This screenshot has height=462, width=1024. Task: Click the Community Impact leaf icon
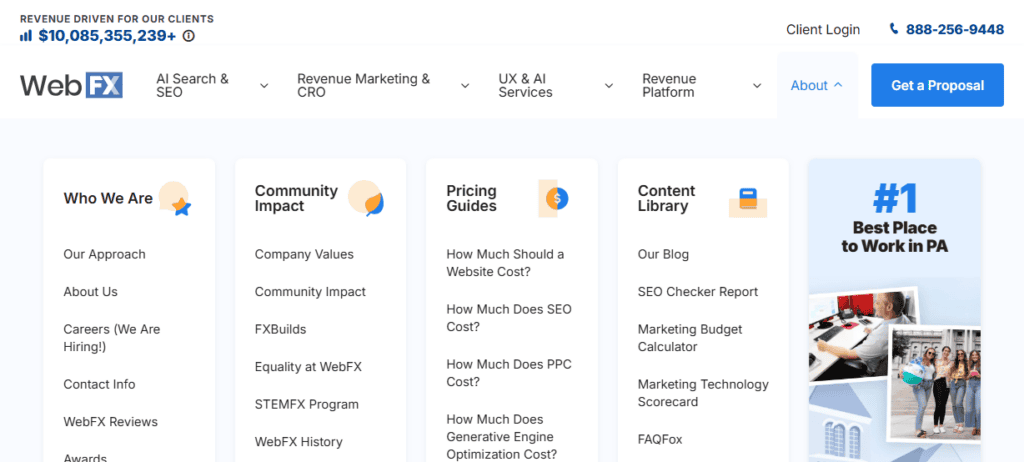pyautogui.click(x=366, y=199)
